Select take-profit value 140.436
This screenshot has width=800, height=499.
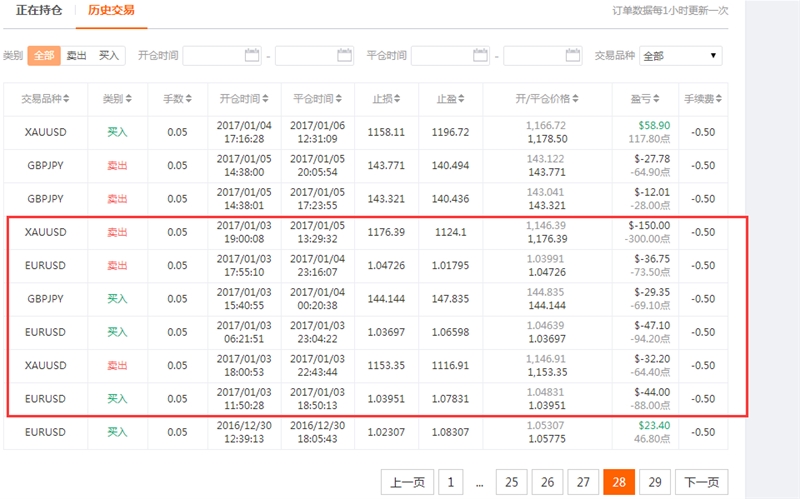[x=450, y=199]
